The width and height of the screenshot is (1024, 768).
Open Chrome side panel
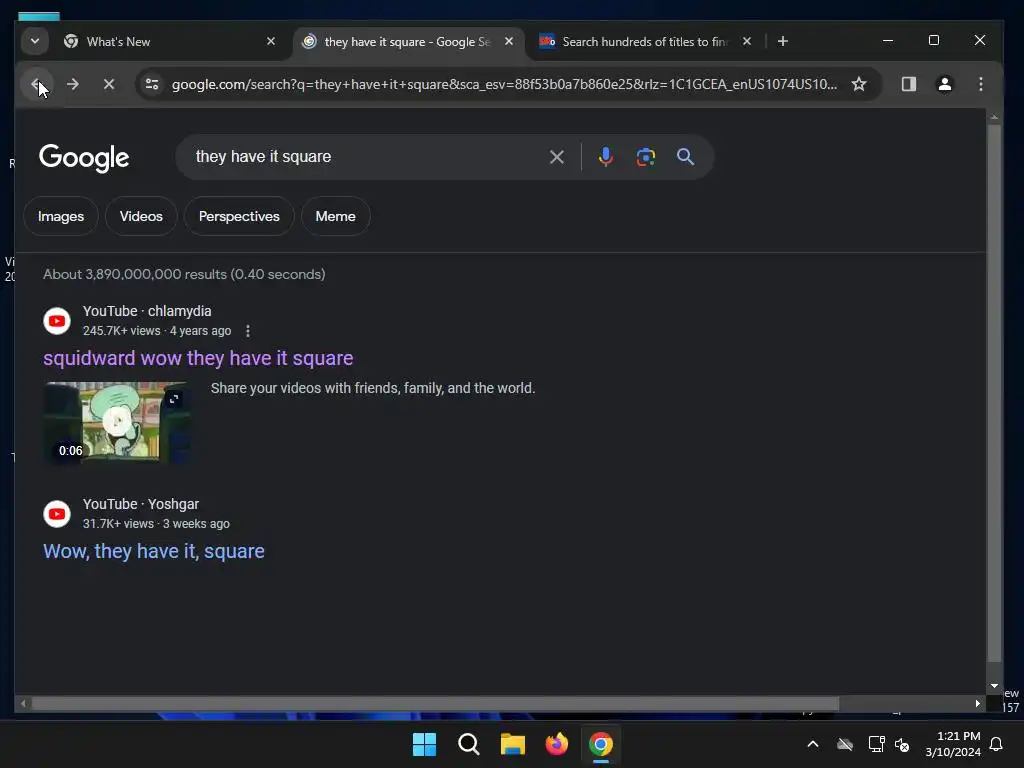click(908, 84)
